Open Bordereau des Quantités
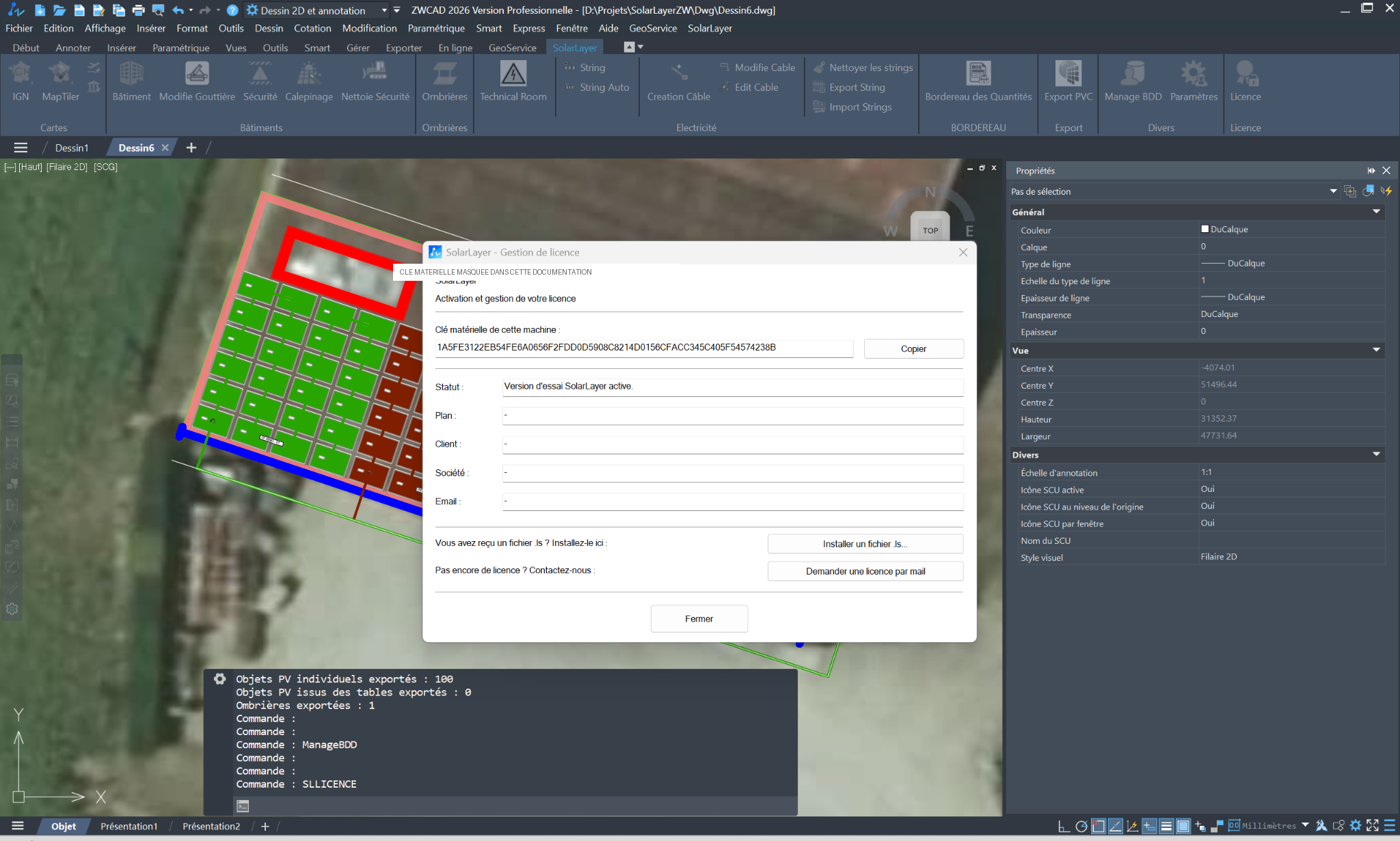This screenshot has height=841, width=1400. pos(978,81)
